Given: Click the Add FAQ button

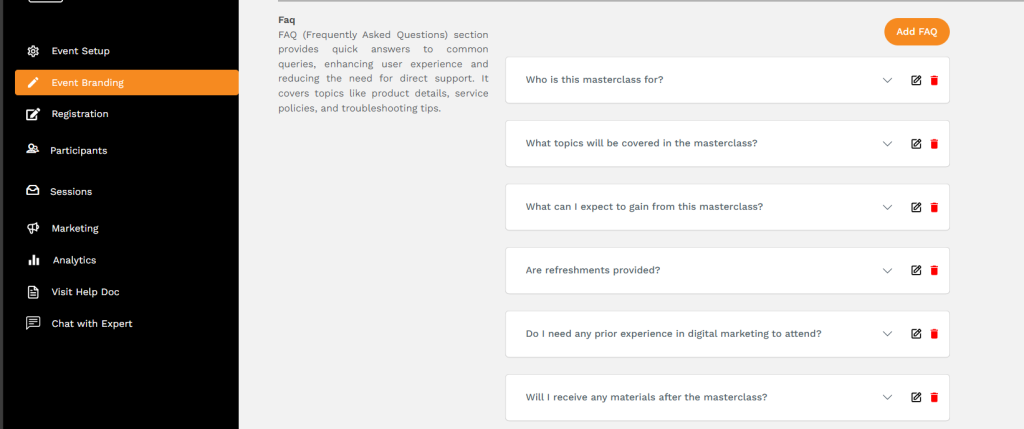Looking at the screenshot, I should click(916, 32).
